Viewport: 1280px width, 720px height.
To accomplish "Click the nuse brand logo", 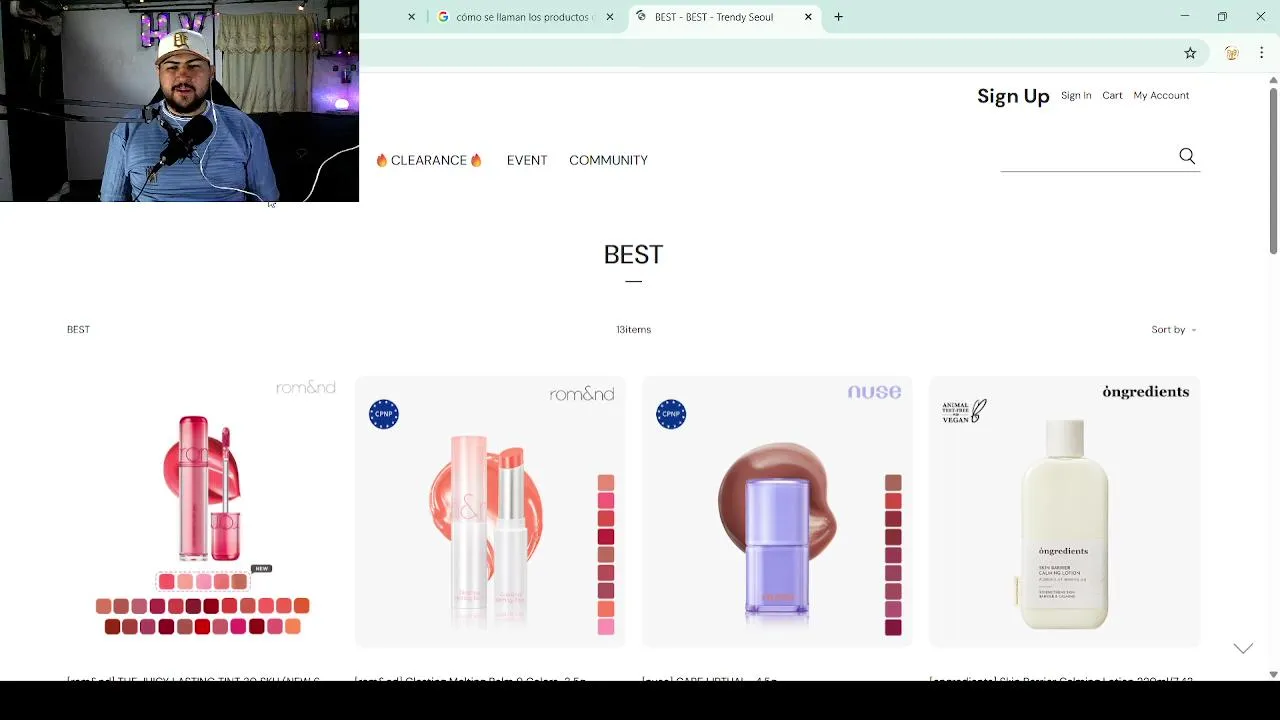I will 874,392.
